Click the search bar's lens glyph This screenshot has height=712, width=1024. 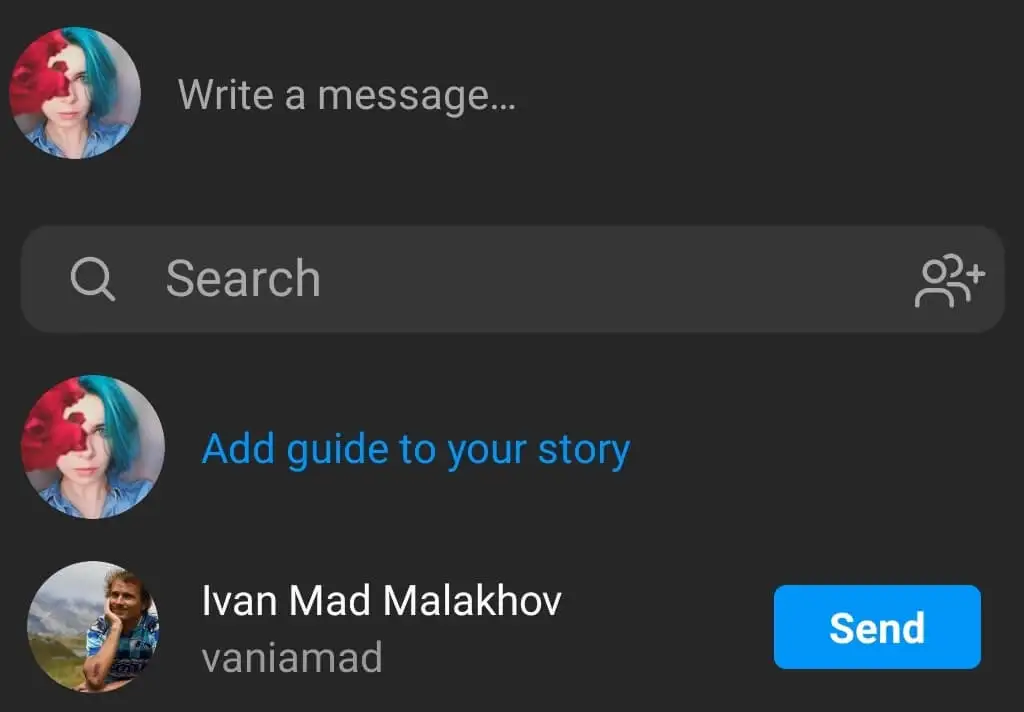[x=93, y=279]
